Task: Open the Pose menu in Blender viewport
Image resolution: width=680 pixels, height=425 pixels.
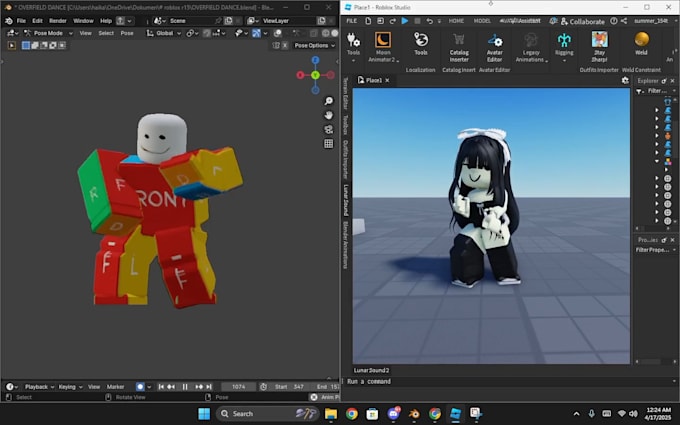Action: point(127,33)
